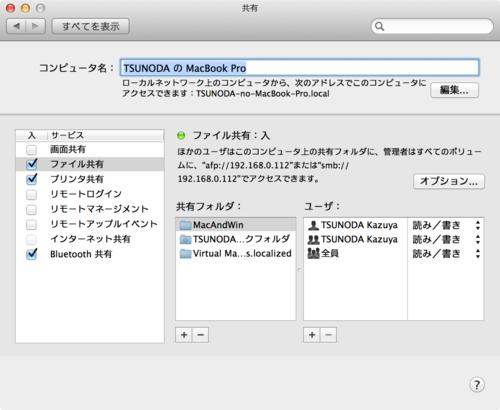Uncheck Bluetooth 共有 checkbox
This screenshot has height=410, width=500.
click(32, 254)
